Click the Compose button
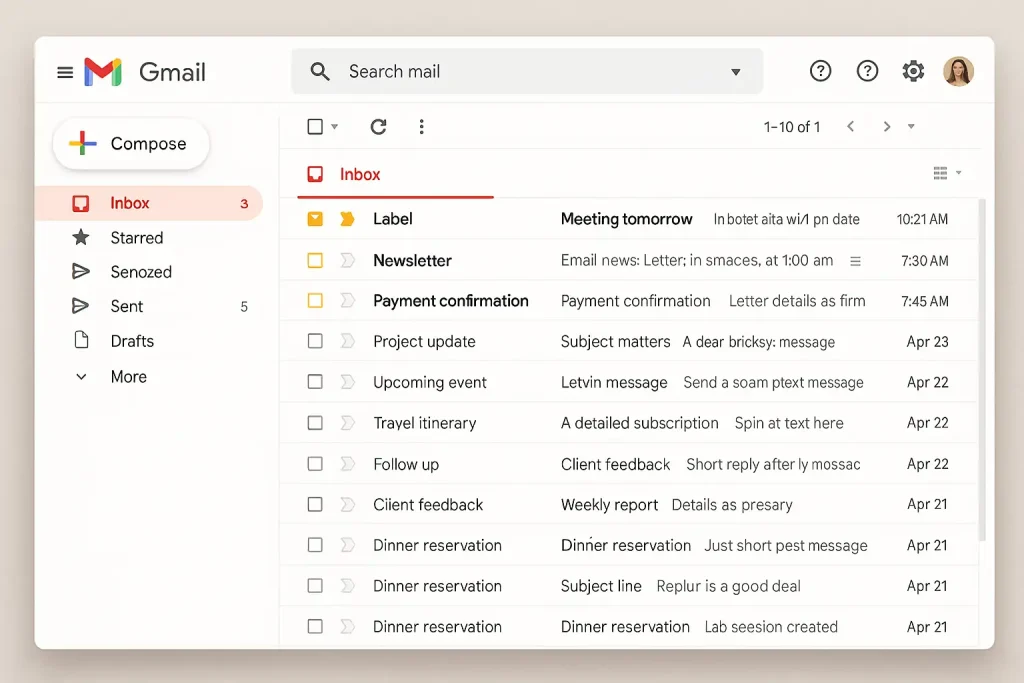 point(130,144)
